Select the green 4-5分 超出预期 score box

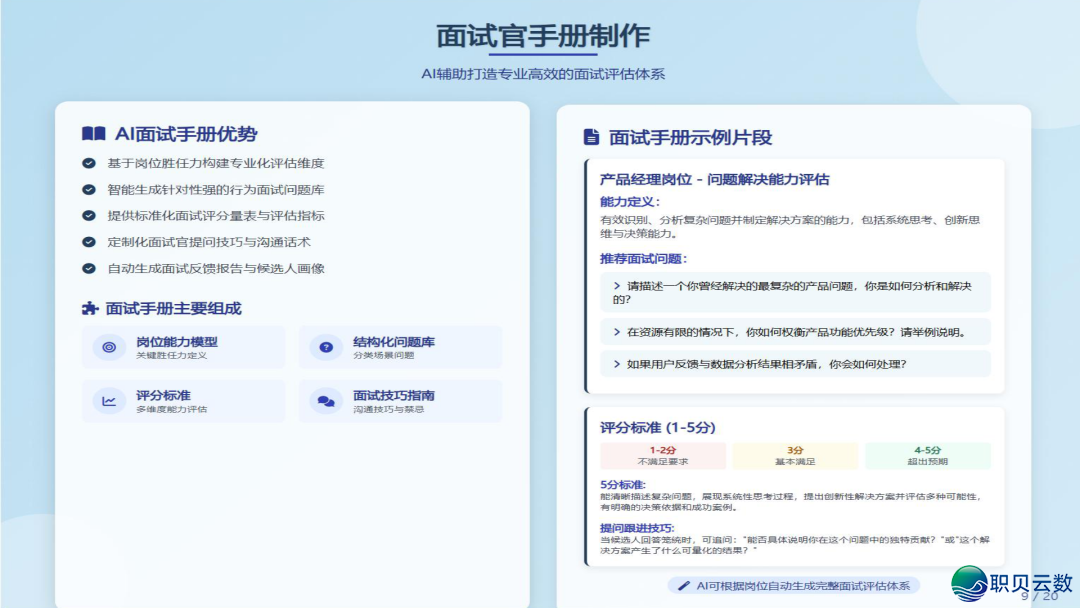927,455
